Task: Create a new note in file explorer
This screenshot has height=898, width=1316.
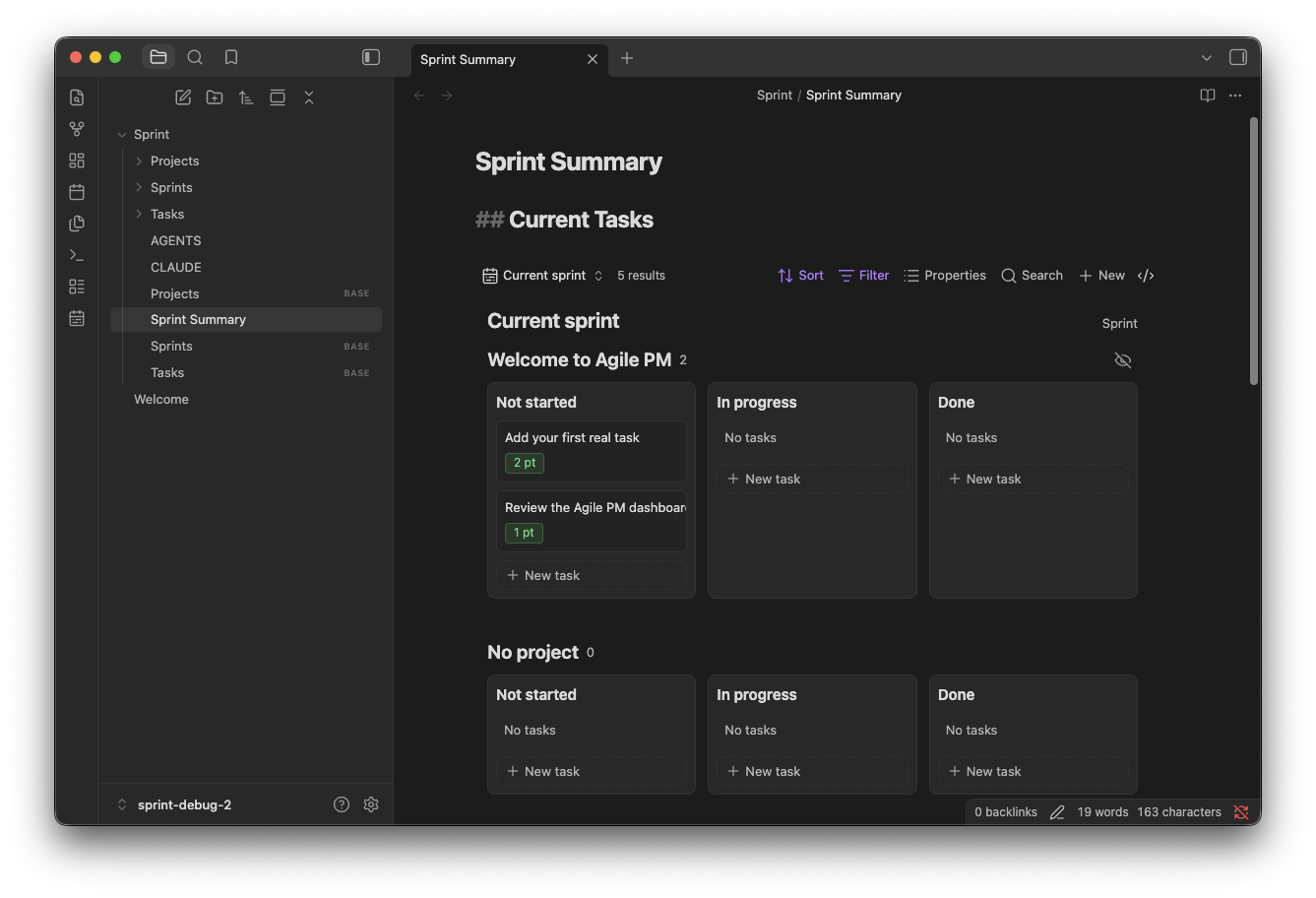Action: (183, 97)
